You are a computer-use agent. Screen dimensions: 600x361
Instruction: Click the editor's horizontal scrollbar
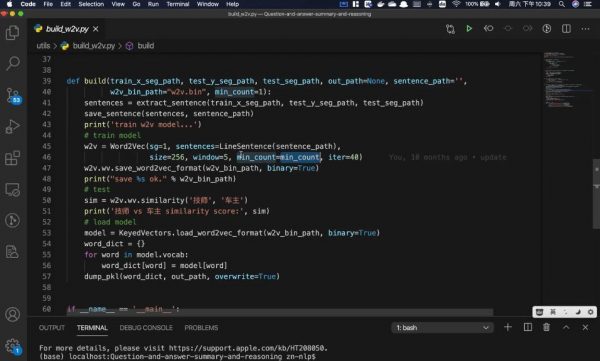[x=279, y=312]
